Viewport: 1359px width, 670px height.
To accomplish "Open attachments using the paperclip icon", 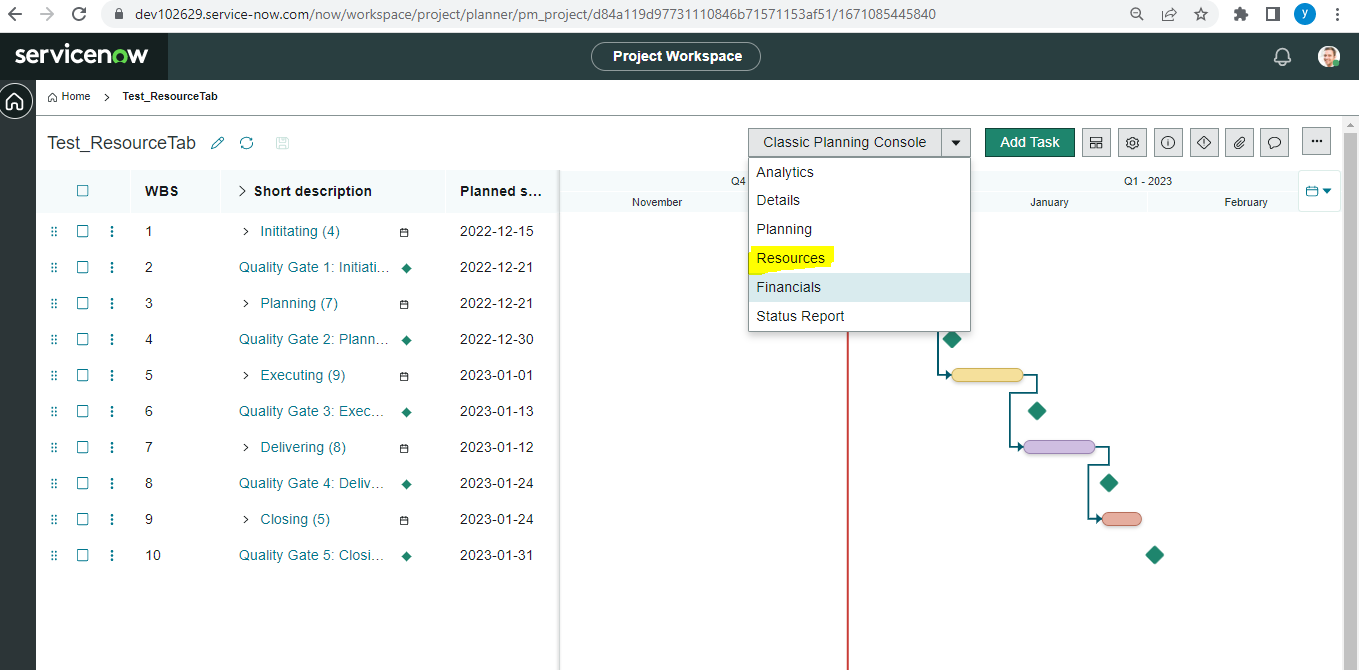I will (1239, 142).
